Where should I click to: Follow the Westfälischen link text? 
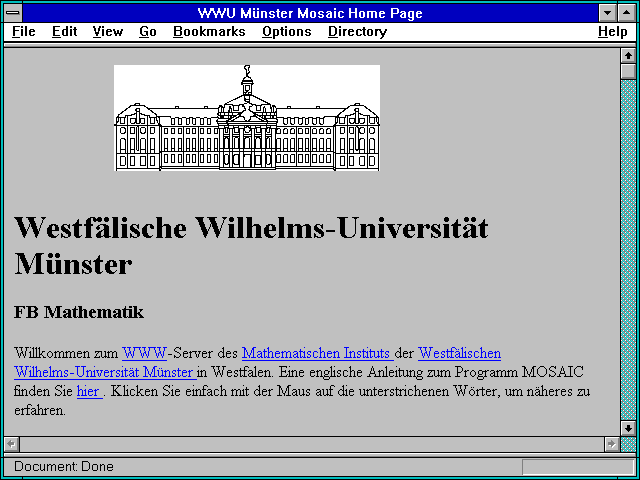point(460,353)
